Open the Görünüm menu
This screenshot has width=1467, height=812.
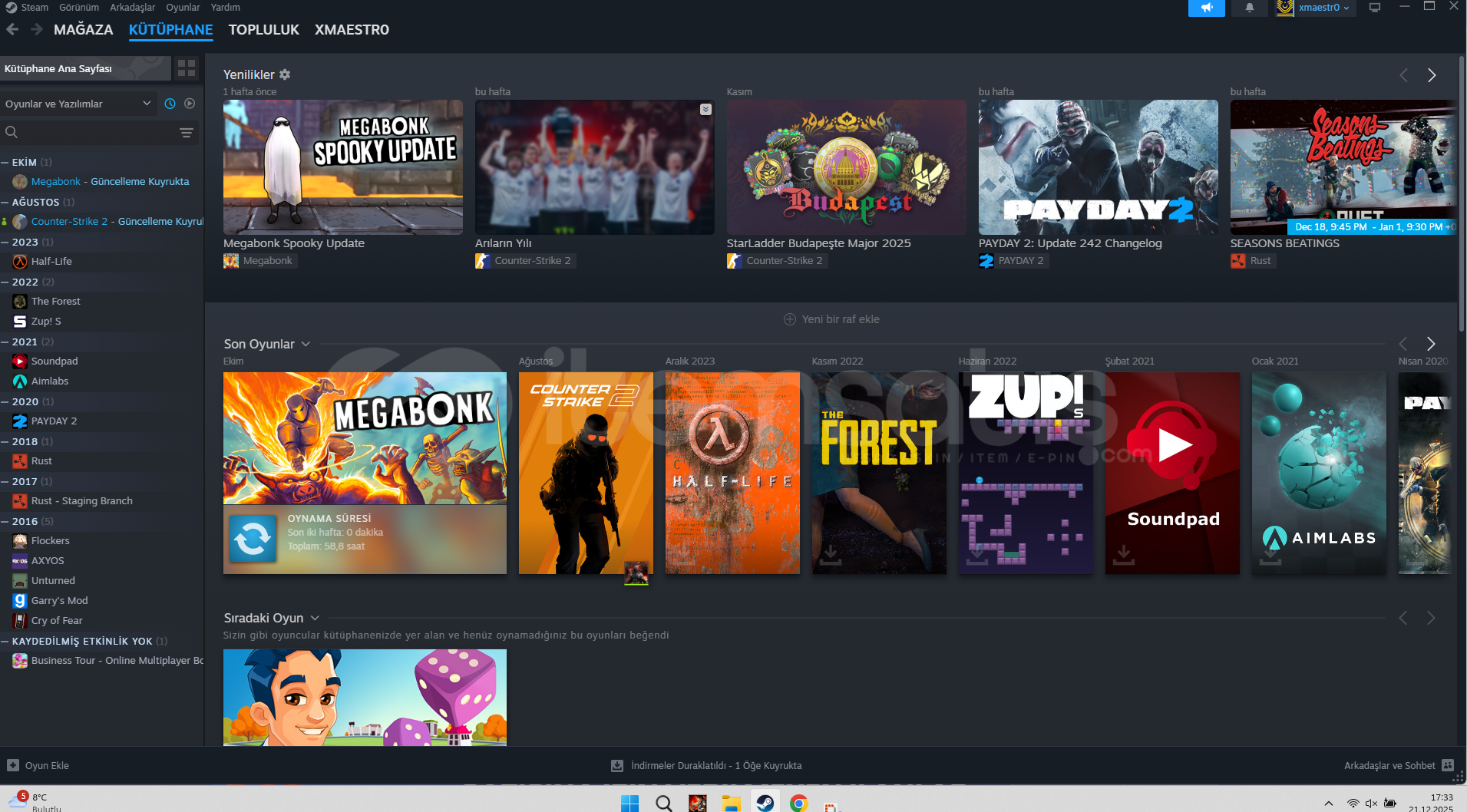(x=79, y=7)
